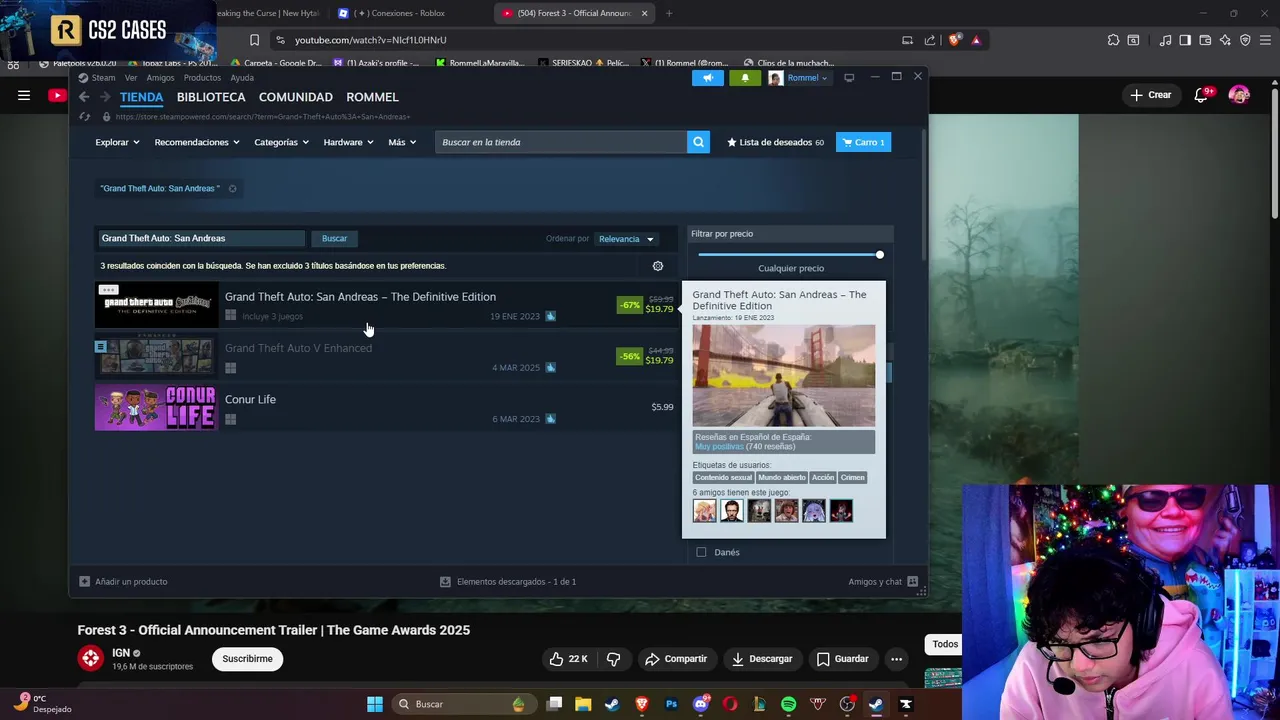Dislike the Forest 3 video

(613, 659)
